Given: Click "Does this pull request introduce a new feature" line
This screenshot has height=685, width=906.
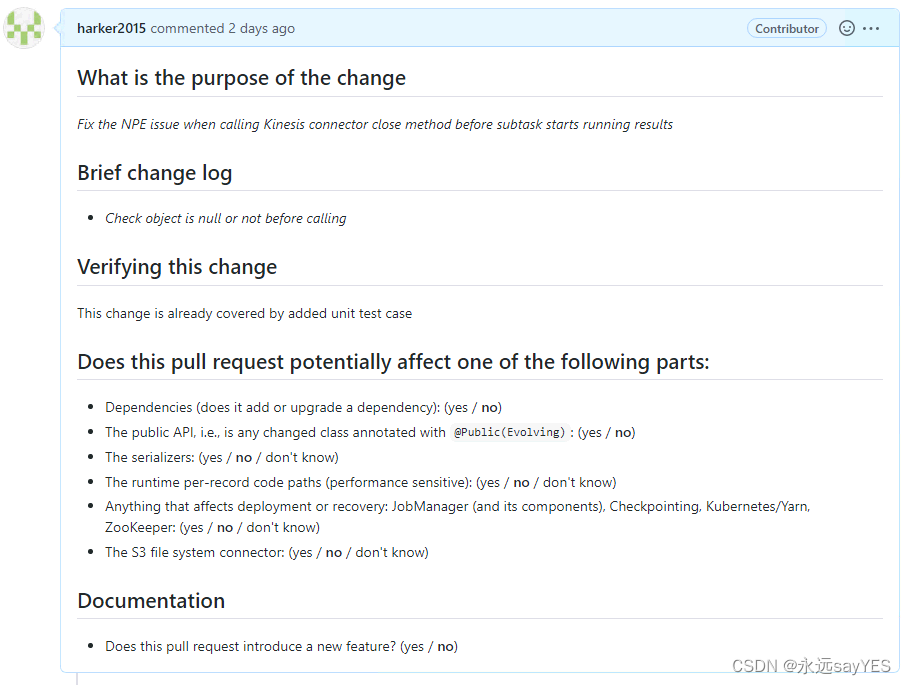Looking at the screenshot, I should point(281,646).
